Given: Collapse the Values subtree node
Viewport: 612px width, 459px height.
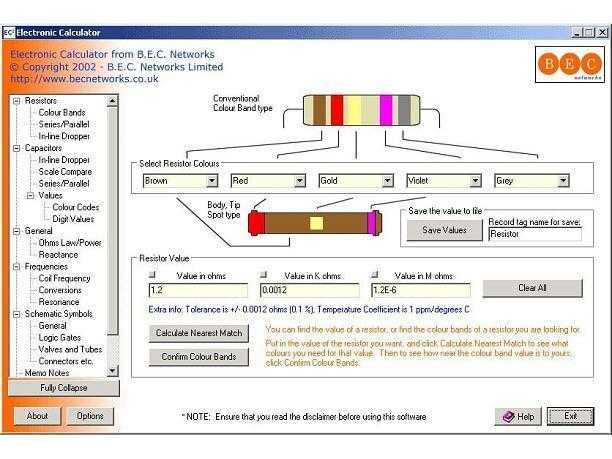Looking at the screenshot, I should pyautogui.click(x=30, y=196).
